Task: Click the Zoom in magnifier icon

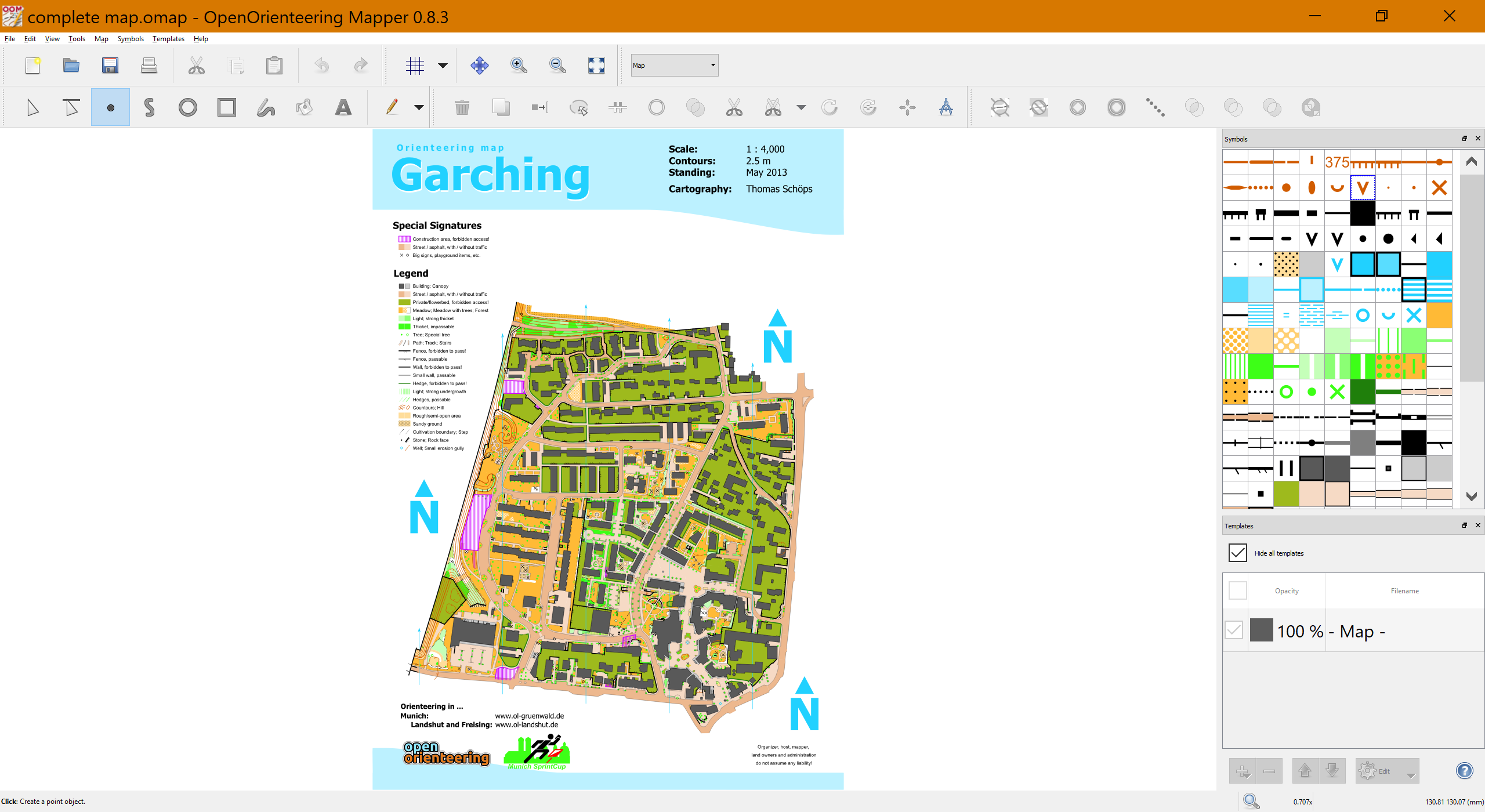Action: click(519, 66)
